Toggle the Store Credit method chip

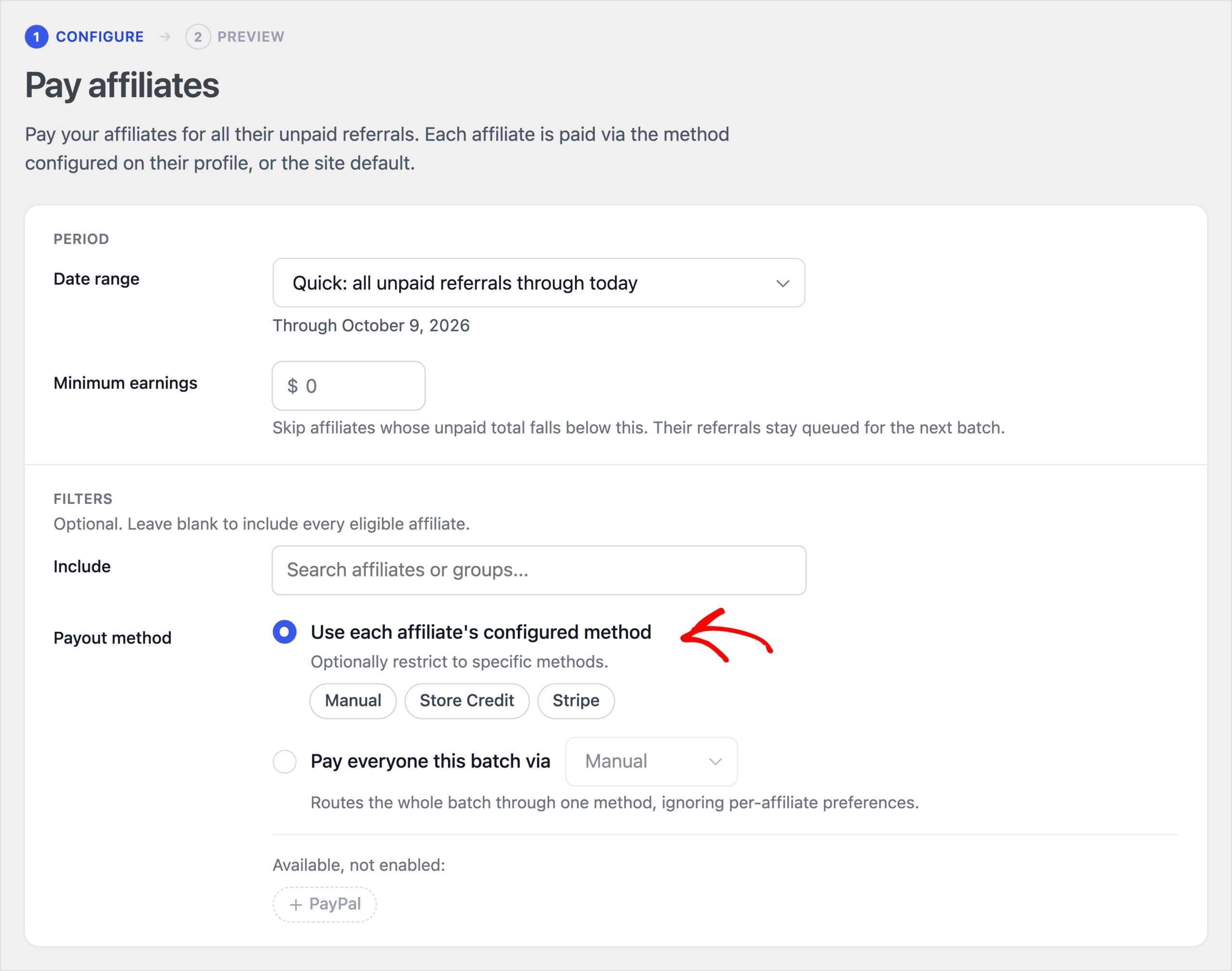[467, 701]
